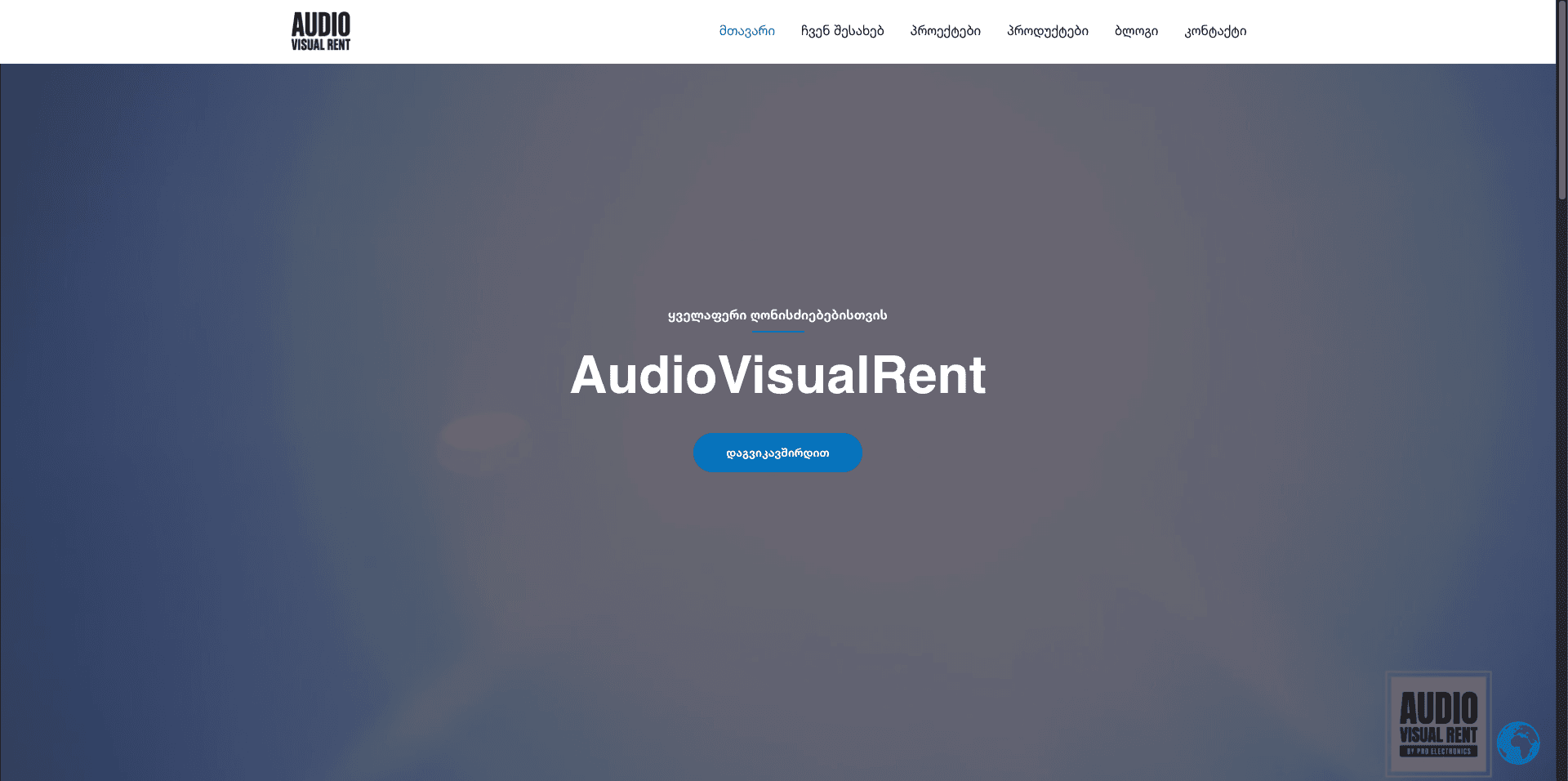1568x781 pixels.
Task: Open the globe language switcher icon
Action: click(1517, 743)
